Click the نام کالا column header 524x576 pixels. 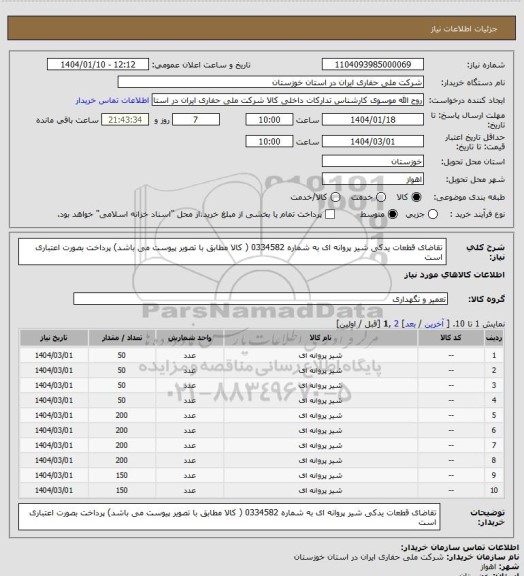[x=320, y=338]
